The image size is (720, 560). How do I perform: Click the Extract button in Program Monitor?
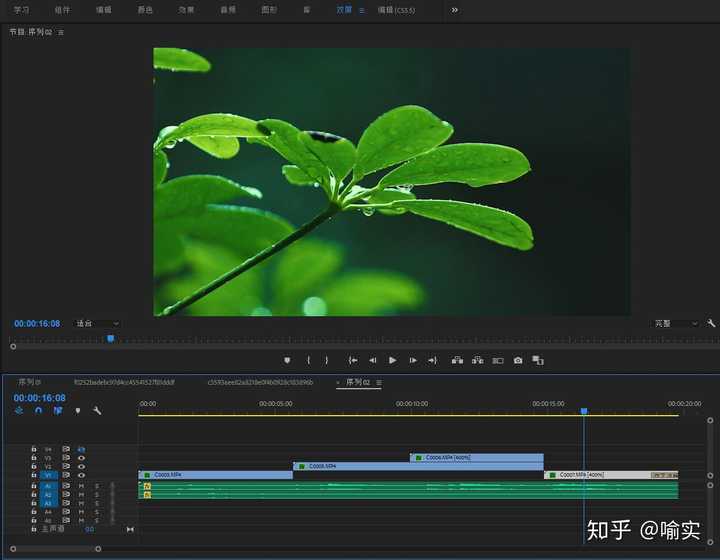(478, 360)
